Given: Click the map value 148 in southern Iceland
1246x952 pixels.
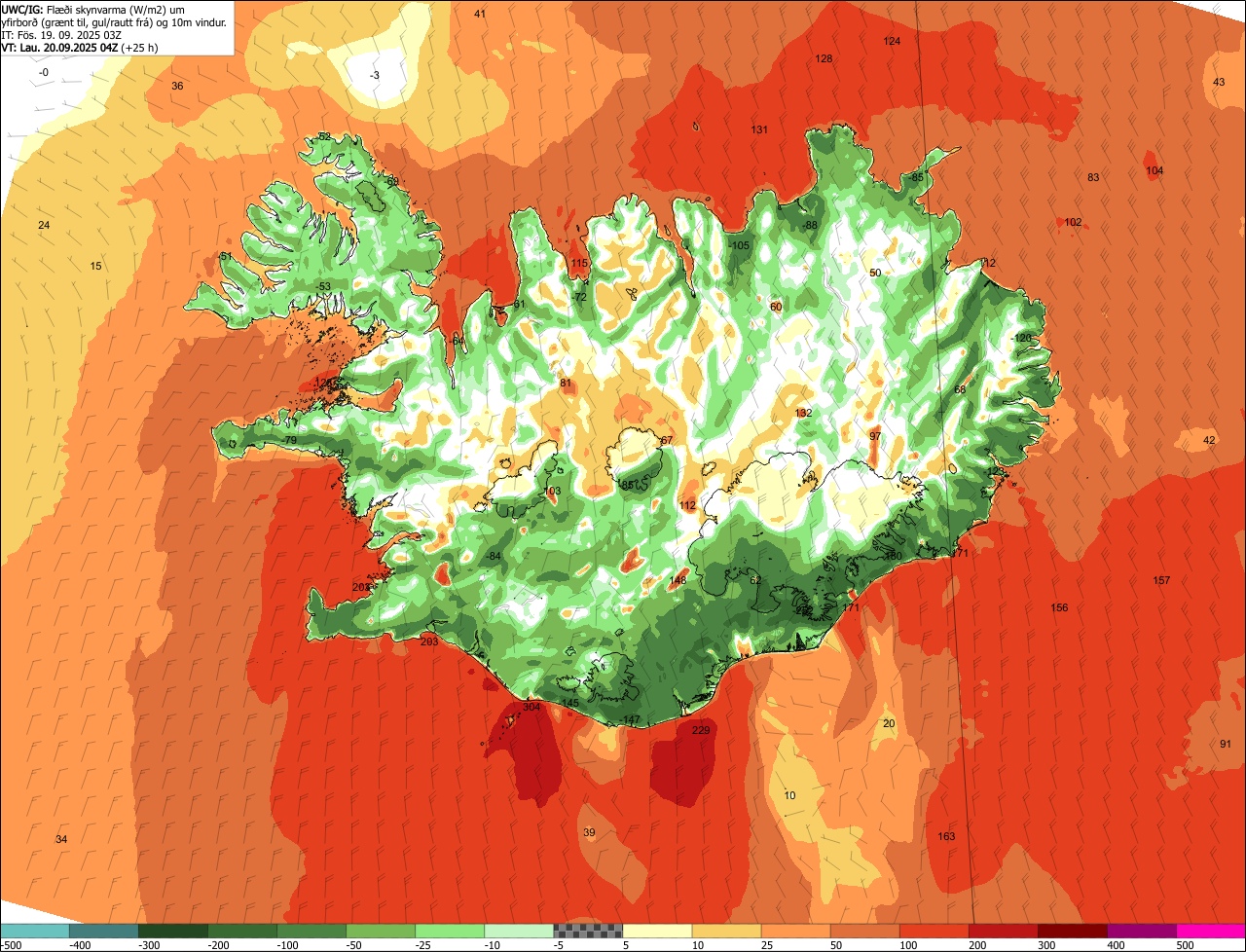Looking at the screenshot, I should (x=678, y=580).
